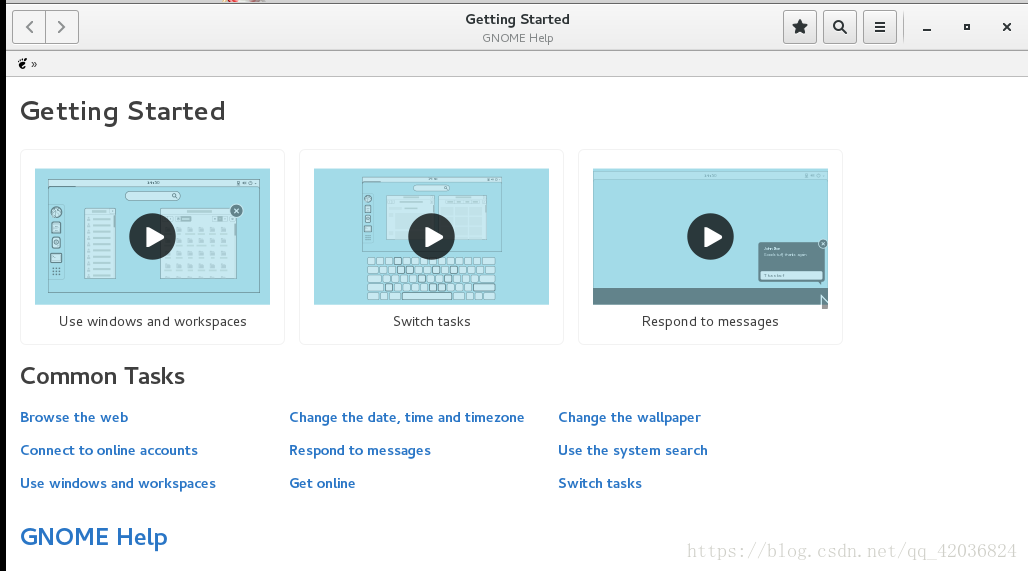Open the Browse the web link
This screenshot has width=1028, height=571.
coord(74,418)
